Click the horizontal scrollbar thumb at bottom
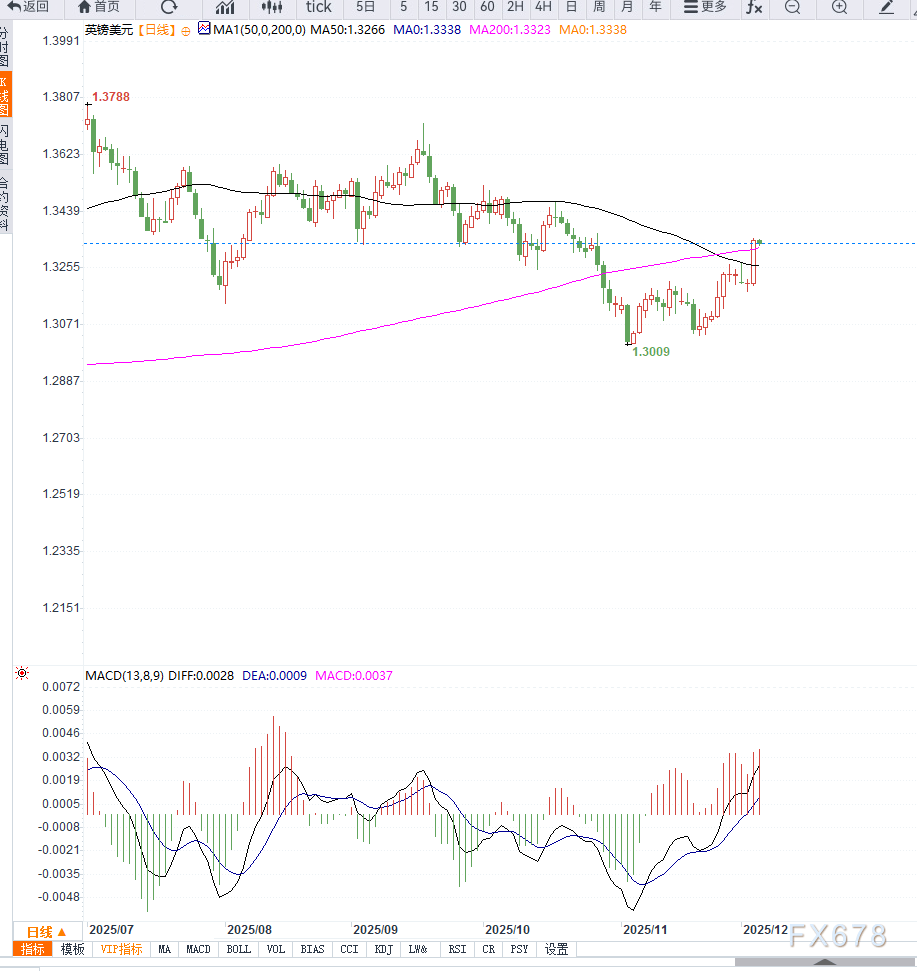 click(x=824, y=961)
